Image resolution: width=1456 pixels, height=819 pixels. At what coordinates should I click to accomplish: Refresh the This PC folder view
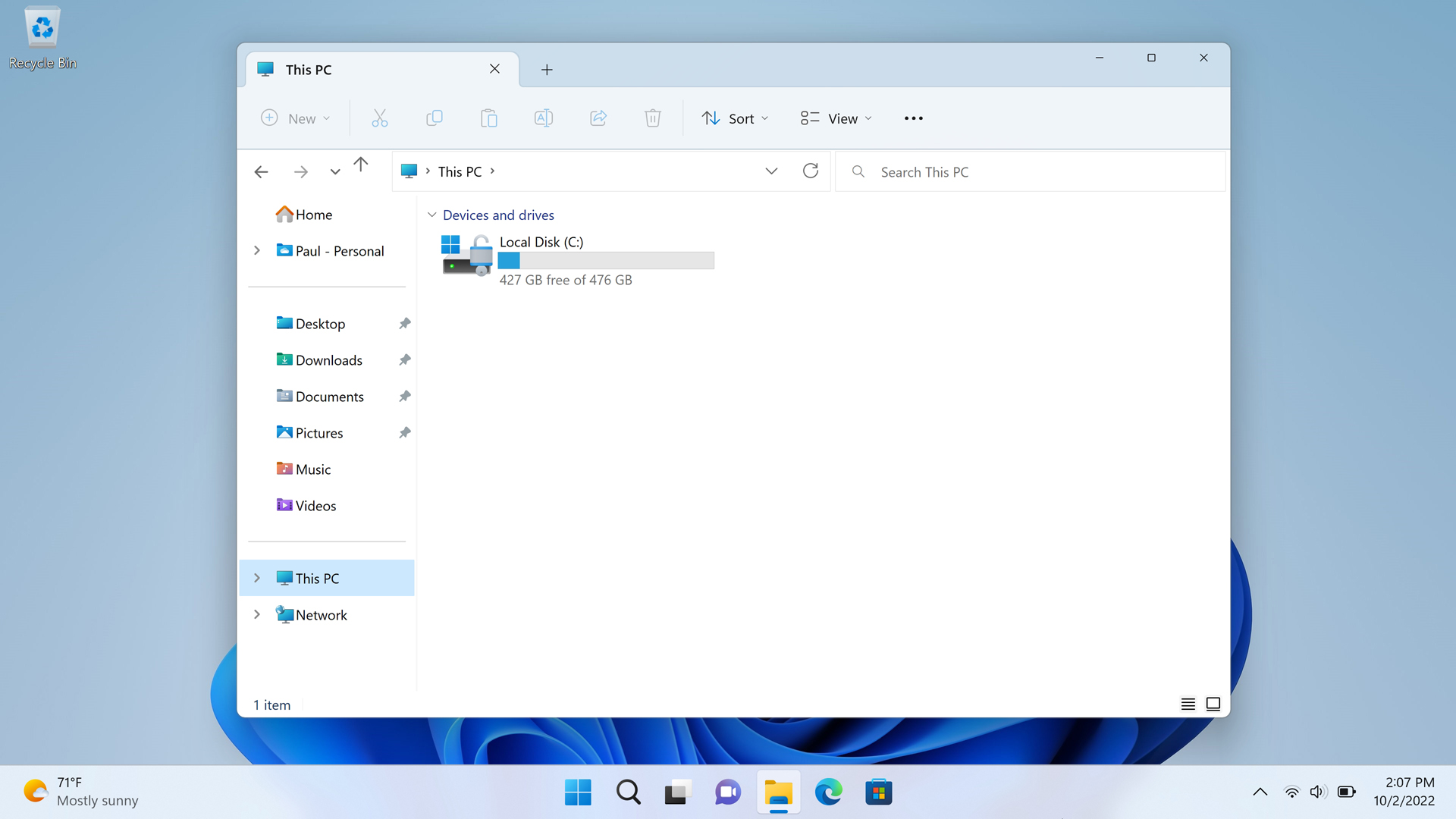pyautogui.click(x=810, y=171)
